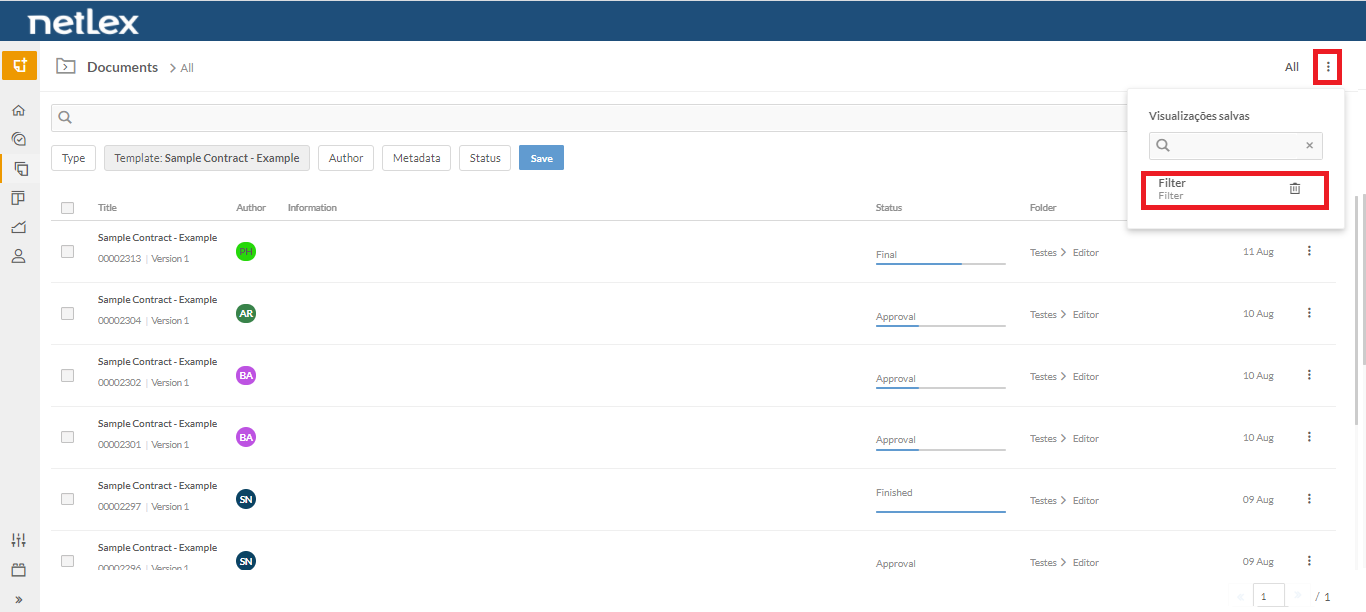The image size is (1366, 612).
Task: Check the box for document 00002302
Action: 67,376
